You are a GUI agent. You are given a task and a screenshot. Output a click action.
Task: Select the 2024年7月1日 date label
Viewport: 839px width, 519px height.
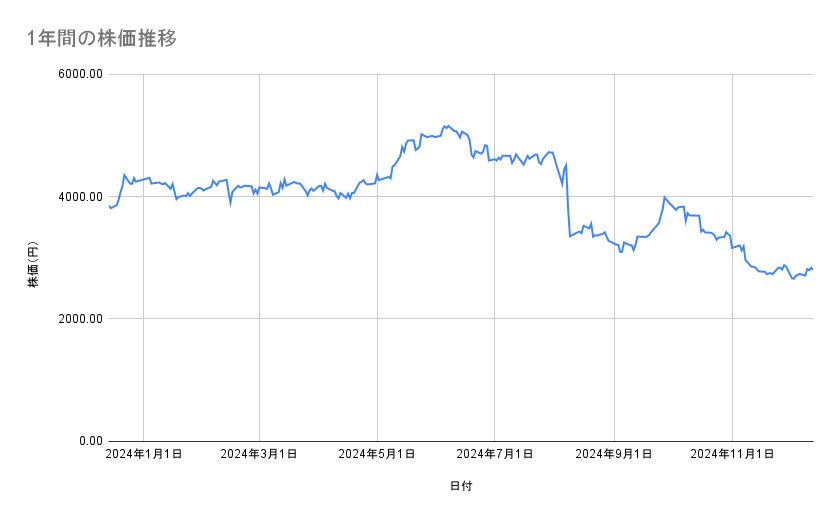coord(494,455)
